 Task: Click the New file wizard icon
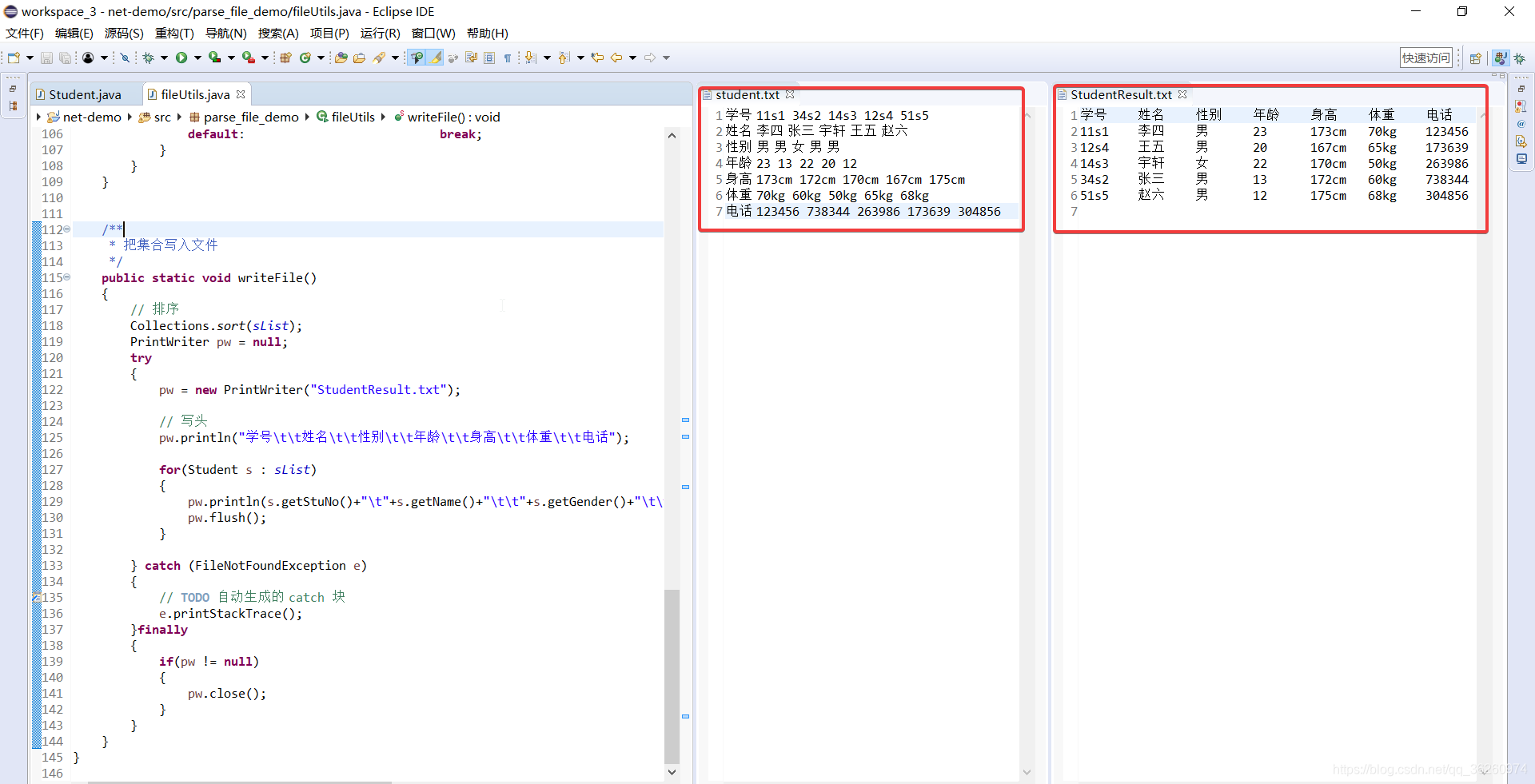tap(14, 58)
